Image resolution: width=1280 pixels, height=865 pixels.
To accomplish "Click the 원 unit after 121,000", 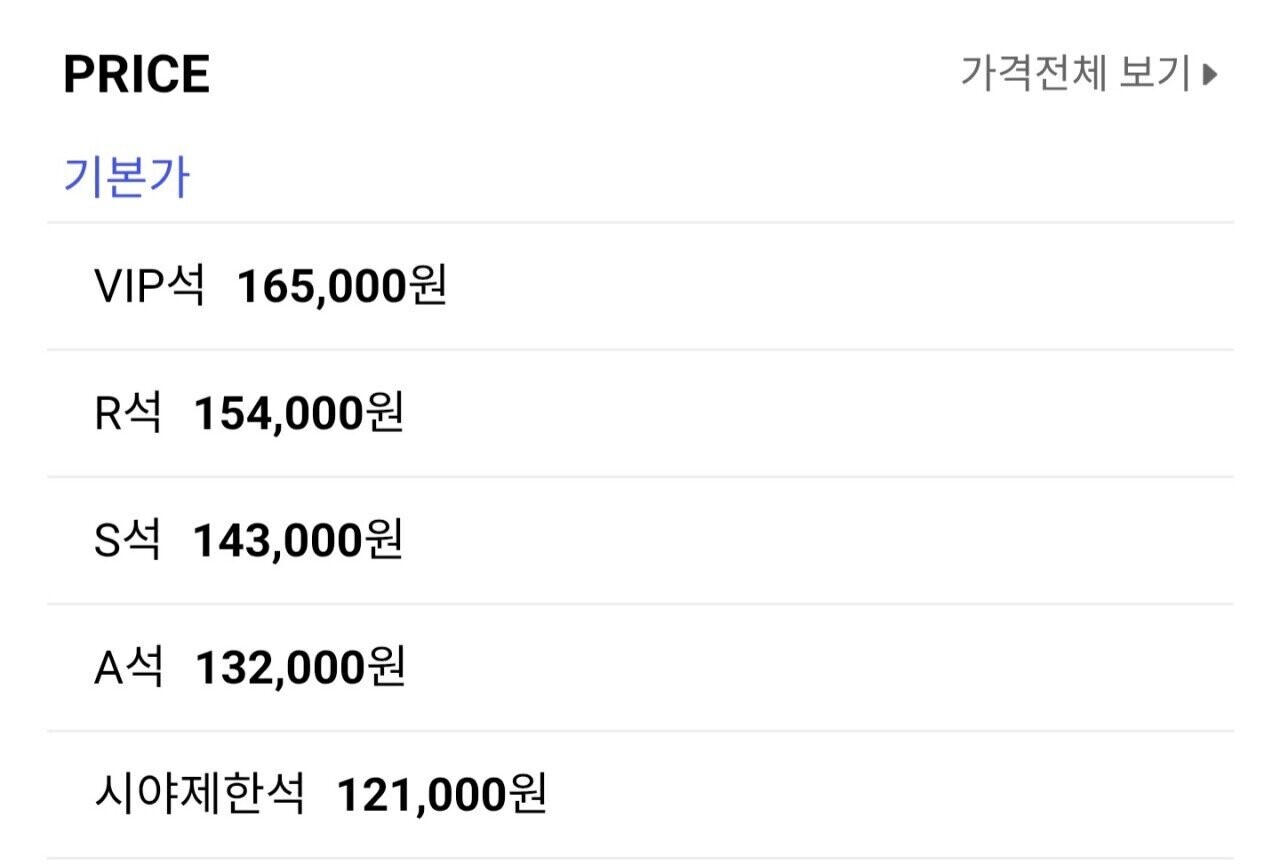I will [x=525, y=795].
